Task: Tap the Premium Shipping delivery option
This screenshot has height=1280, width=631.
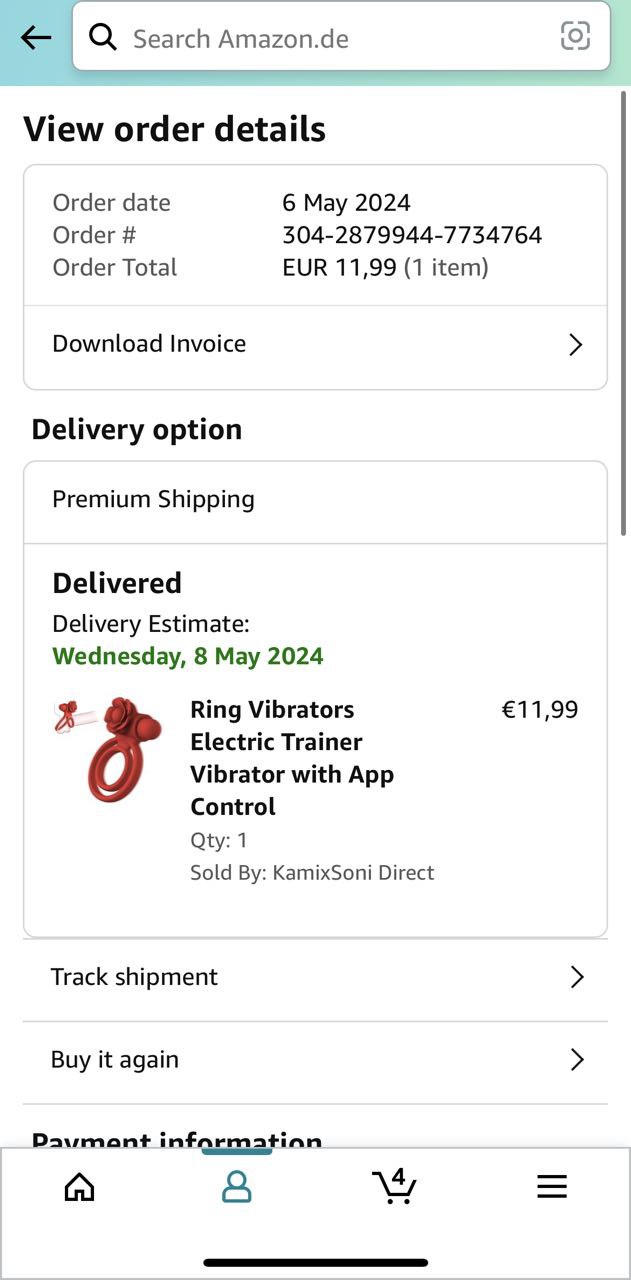Action: tap(154, 499)
